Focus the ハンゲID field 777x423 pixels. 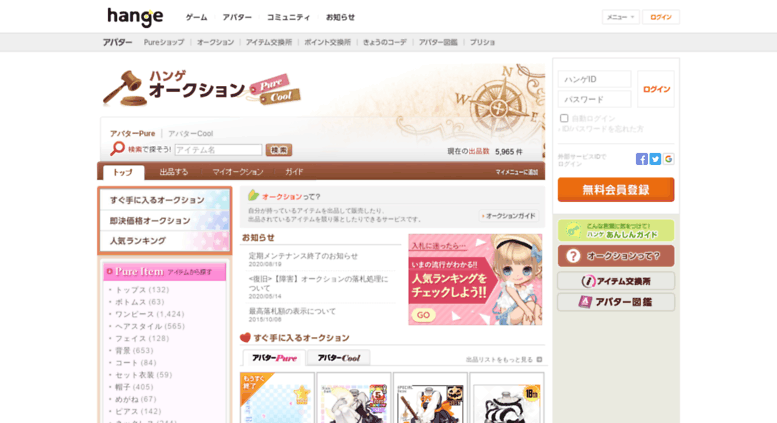tap(595, 79)
